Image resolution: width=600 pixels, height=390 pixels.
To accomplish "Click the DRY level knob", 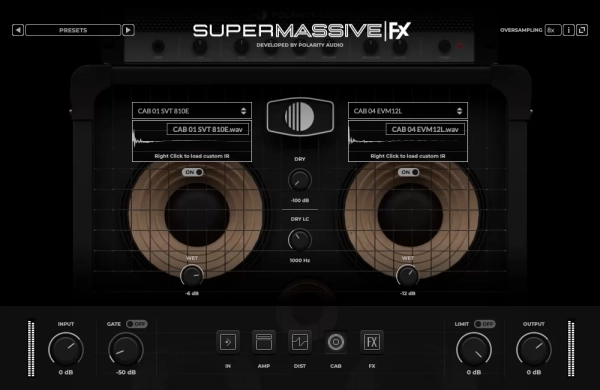I will (300, 180).
